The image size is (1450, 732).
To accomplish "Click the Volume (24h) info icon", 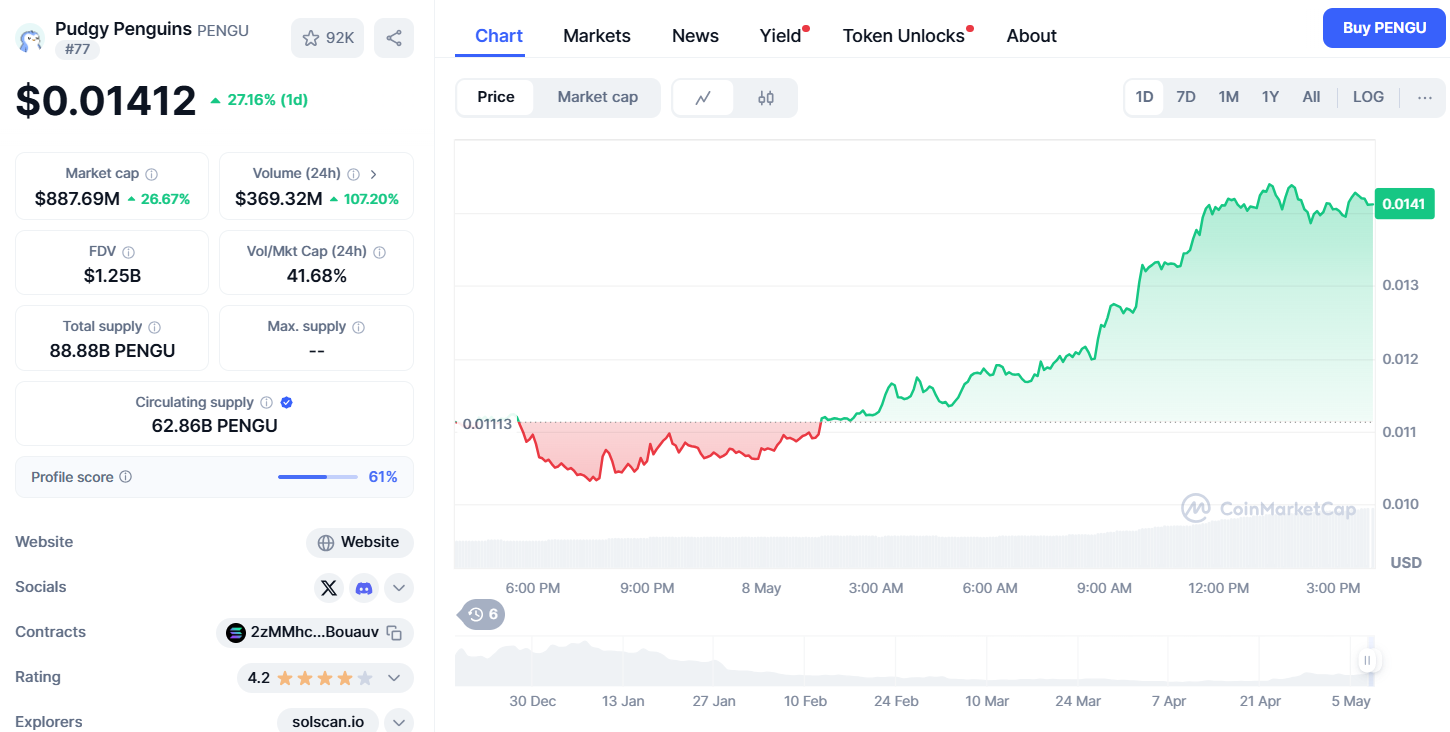I will tap(353, 174).
